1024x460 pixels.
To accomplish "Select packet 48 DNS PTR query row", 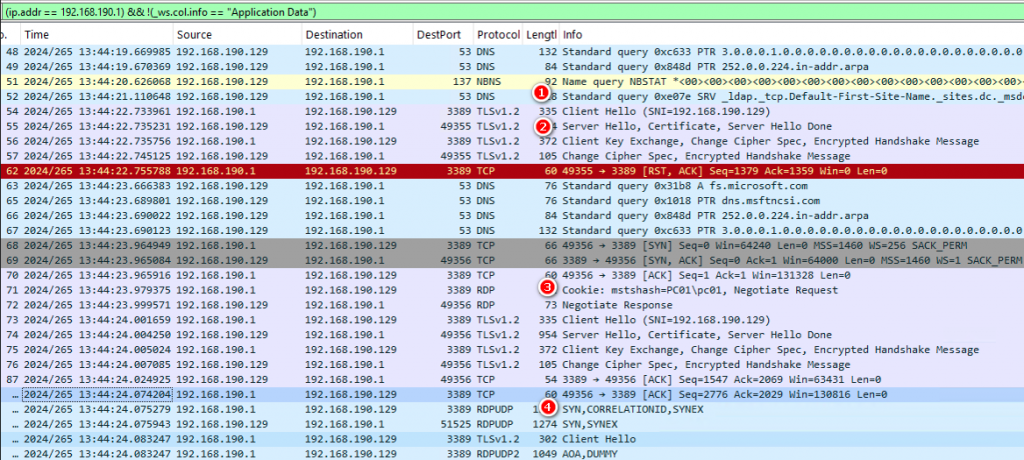I will click(512, 51).
